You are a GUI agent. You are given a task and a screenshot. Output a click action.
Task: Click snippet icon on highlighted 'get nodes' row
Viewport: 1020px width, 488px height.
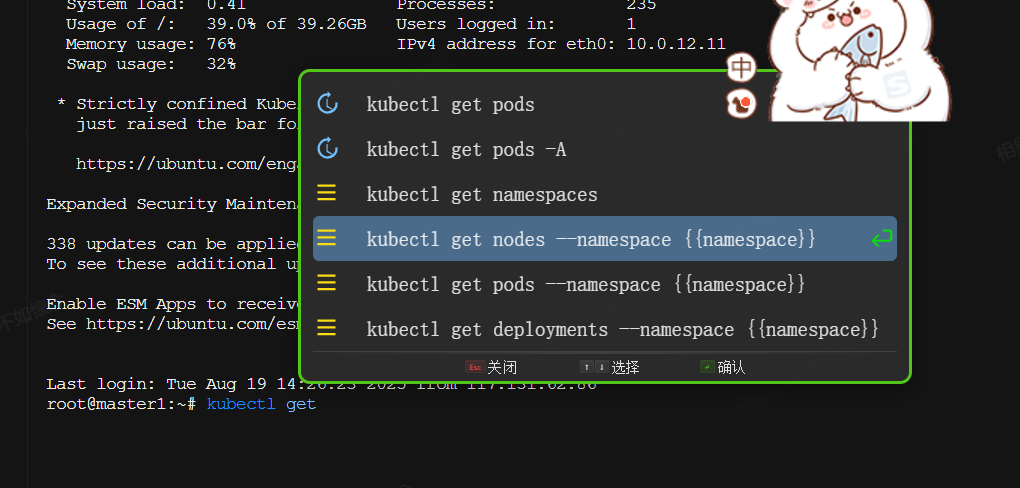click(x=327, y=238)
